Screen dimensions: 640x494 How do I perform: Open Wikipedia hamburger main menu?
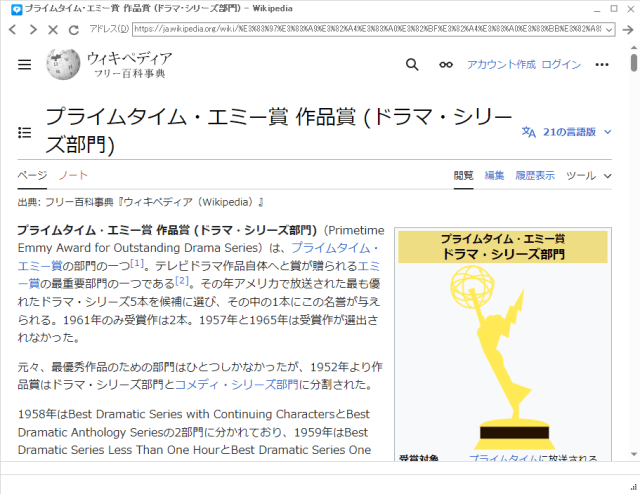(x=24, y=65)
